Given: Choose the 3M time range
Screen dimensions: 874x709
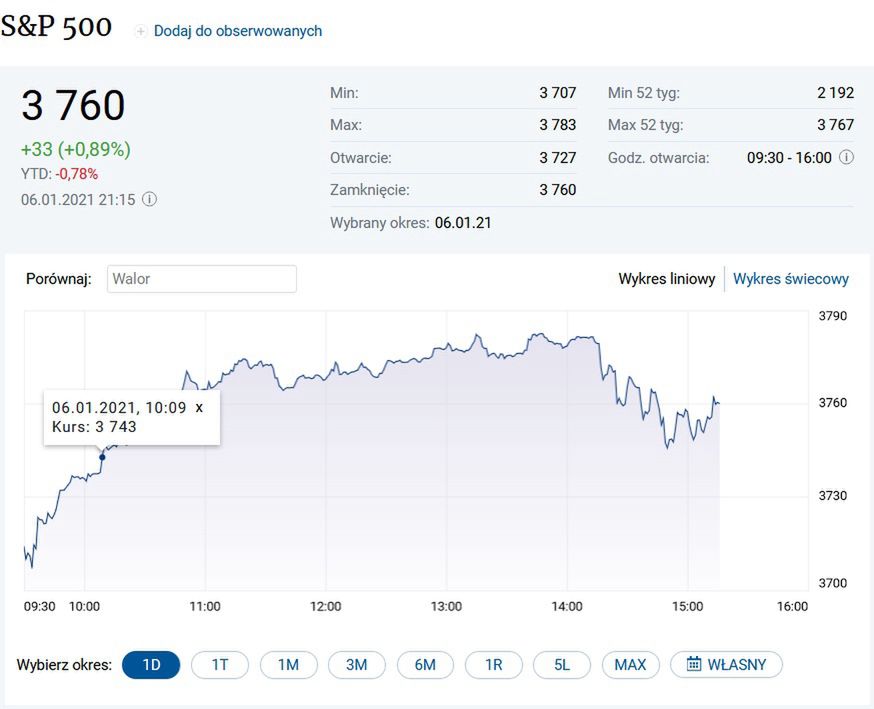Looking at the screenshot, I should 357,664.
